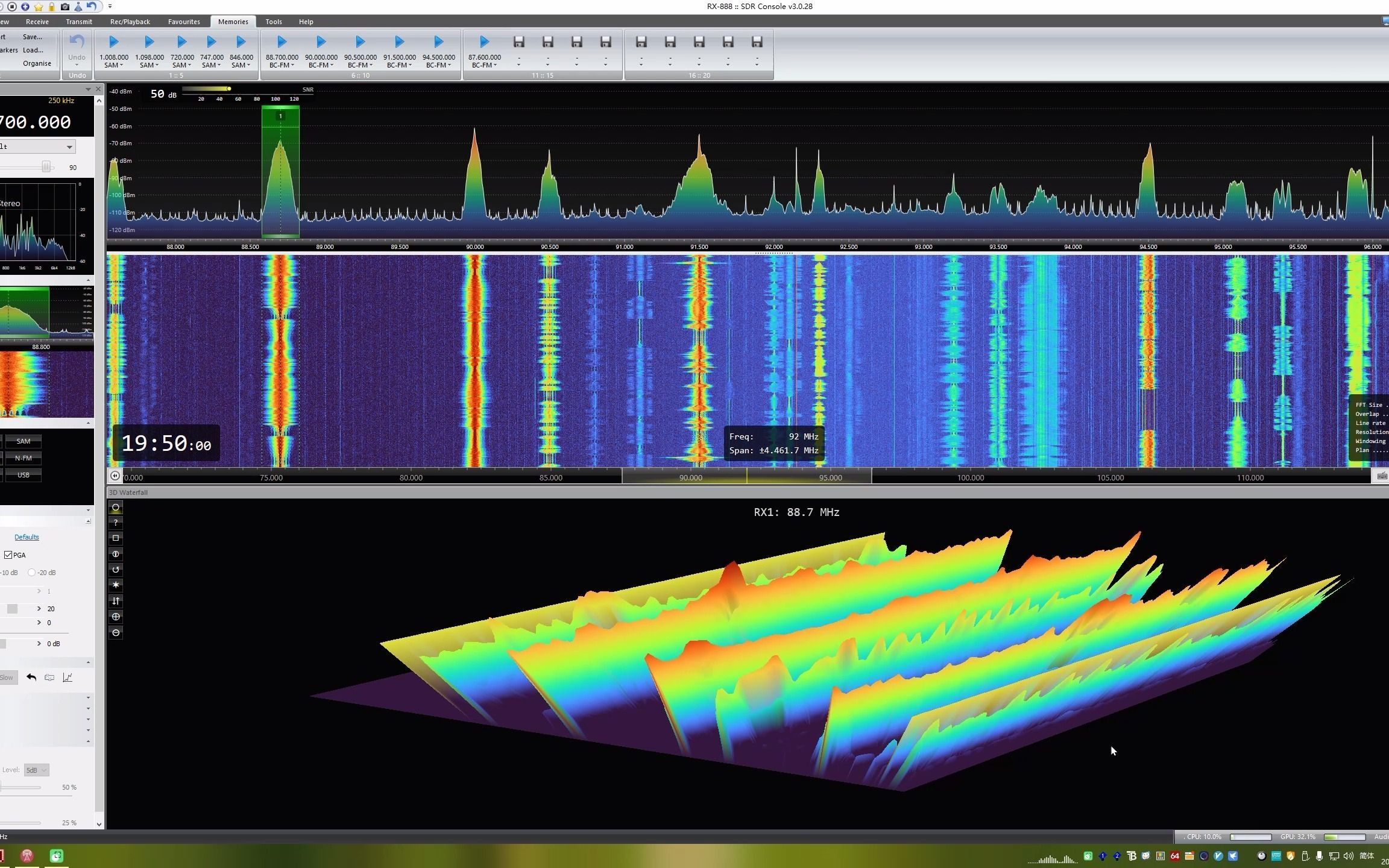Click the slider handle with value 20
Screen dimensions: 1389x868
click(x=12, y=609)
